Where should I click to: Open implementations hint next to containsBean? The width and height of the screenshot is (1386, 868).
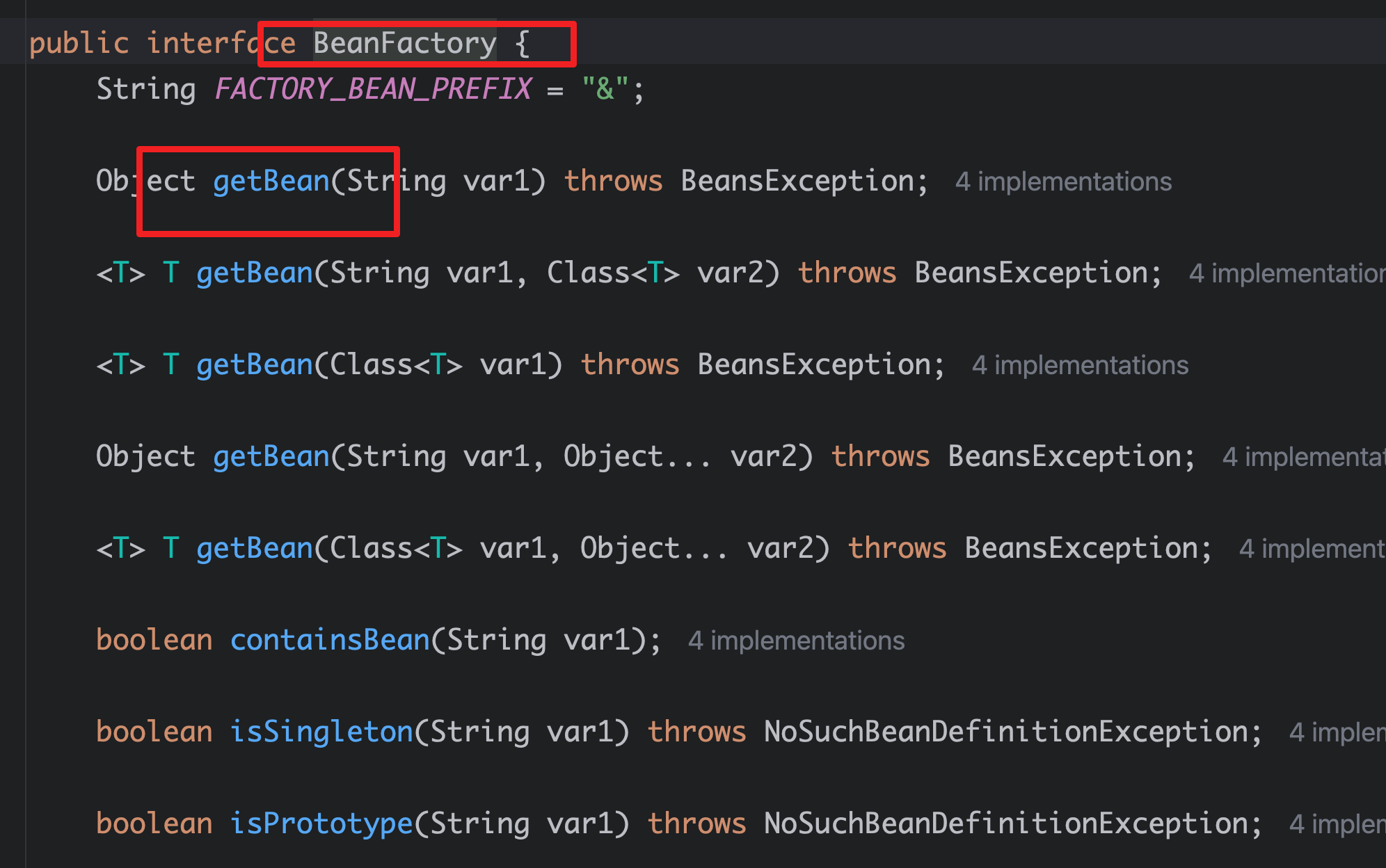796,641
